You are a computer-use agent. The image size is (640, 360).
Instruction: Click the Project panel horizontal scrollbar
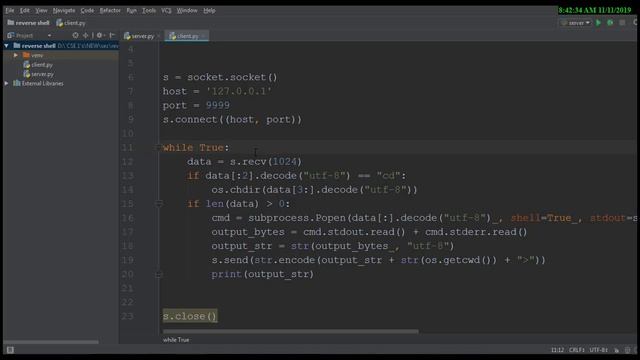tap(51, 342)
